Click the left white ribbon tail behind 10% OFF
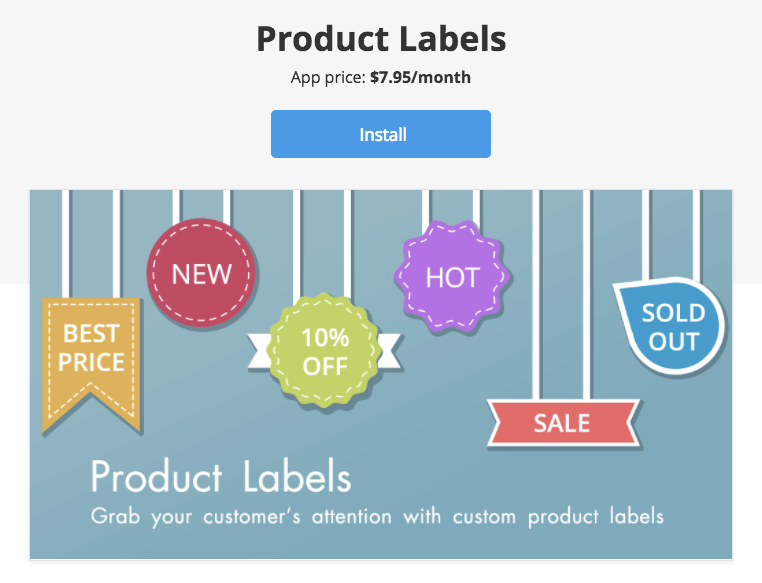 pos(259,351)
